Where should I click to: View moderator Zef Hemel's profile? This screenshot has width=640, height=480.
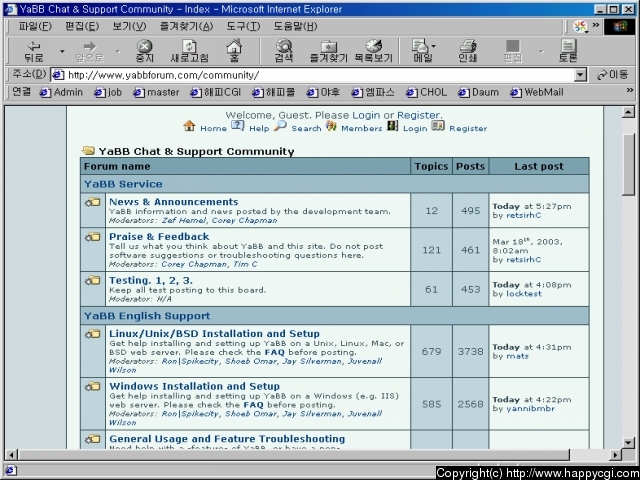click(x=184, y=220)
